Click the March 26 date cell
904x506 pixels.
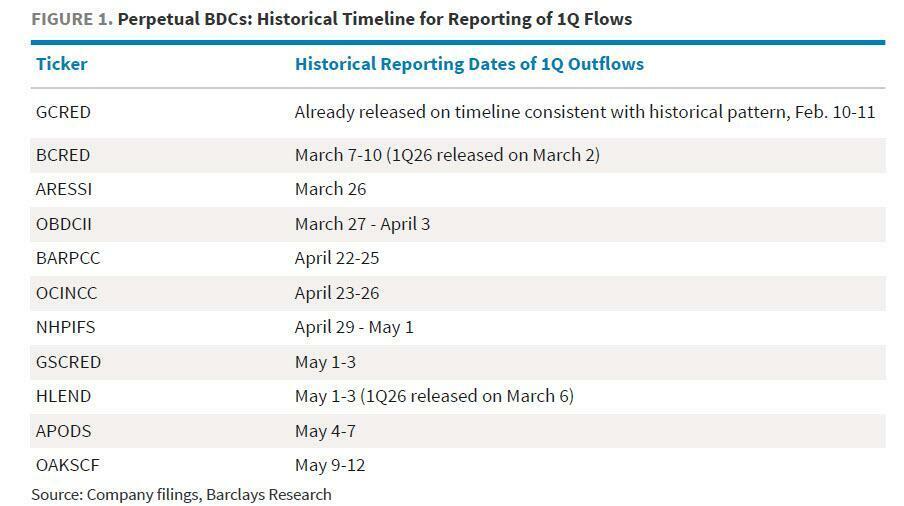coord(330,189)
